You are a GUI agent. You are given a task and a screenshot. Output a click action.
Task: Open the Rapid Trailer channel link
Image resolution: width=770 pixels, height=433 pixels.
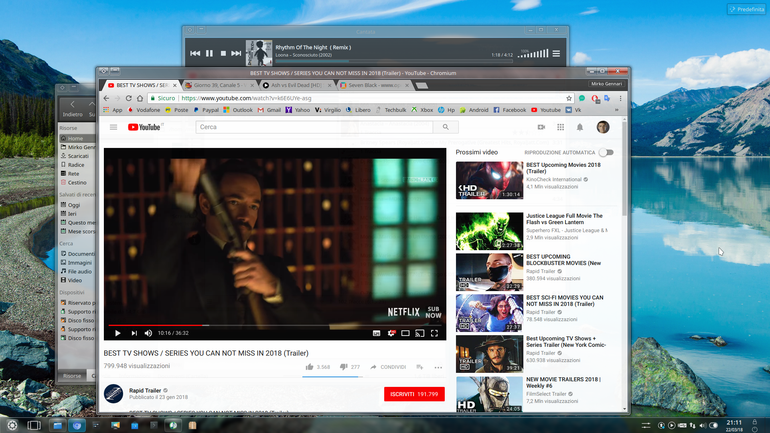click(x=145, y=390)
